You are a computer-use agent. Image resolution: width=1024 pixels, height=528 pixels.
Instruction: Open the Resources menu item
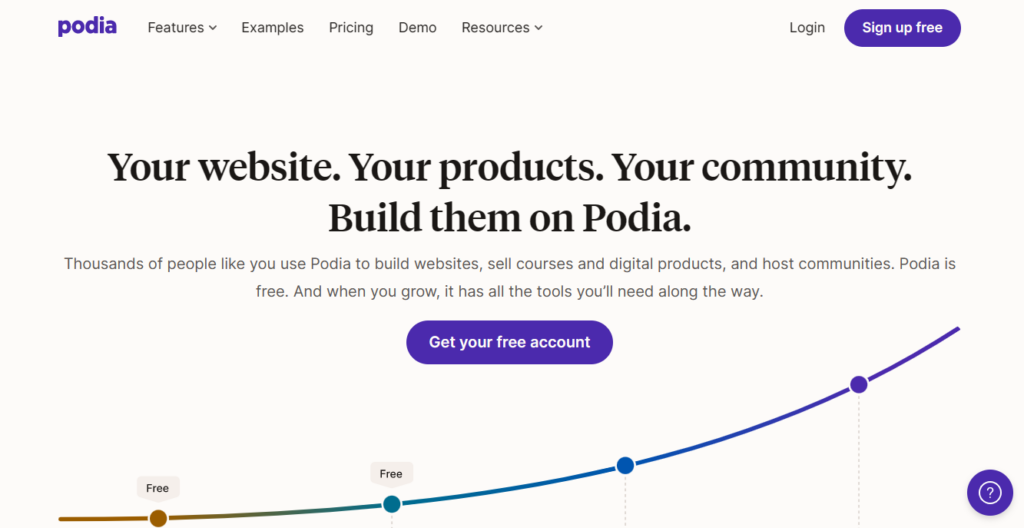coord(502,27)
